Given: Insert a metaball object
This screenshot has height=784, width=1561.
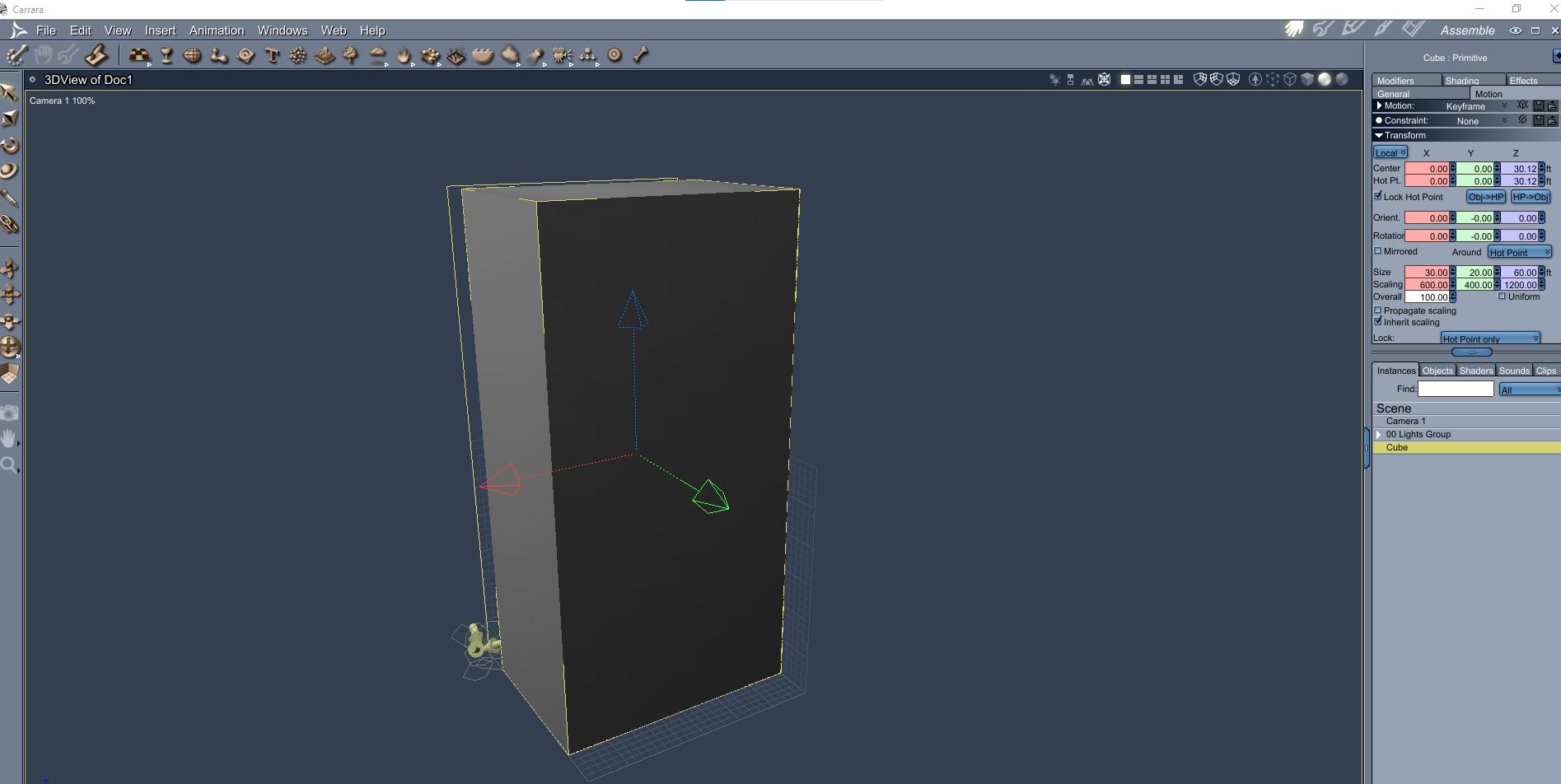Looking at the screenshot, I should (x=219, y=55).
